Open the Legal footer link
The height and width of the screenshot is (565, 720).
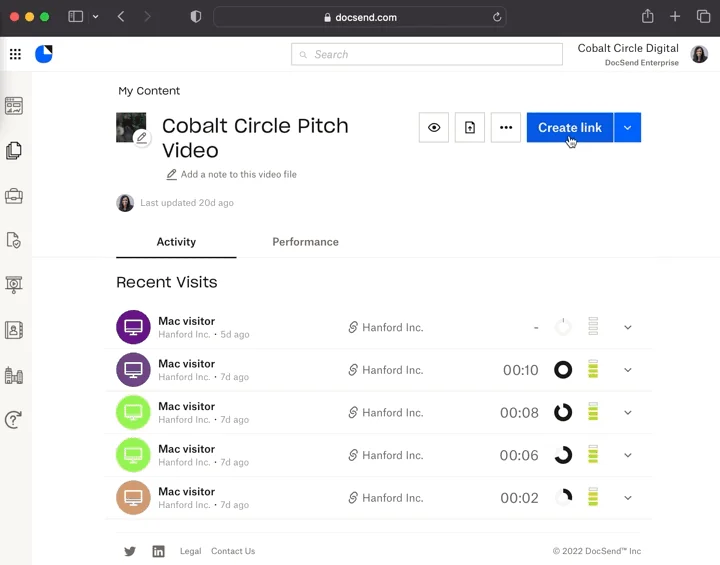191,551
